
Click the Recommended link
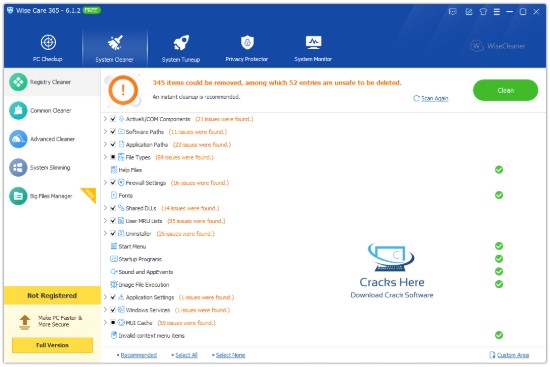click(139, 355)
